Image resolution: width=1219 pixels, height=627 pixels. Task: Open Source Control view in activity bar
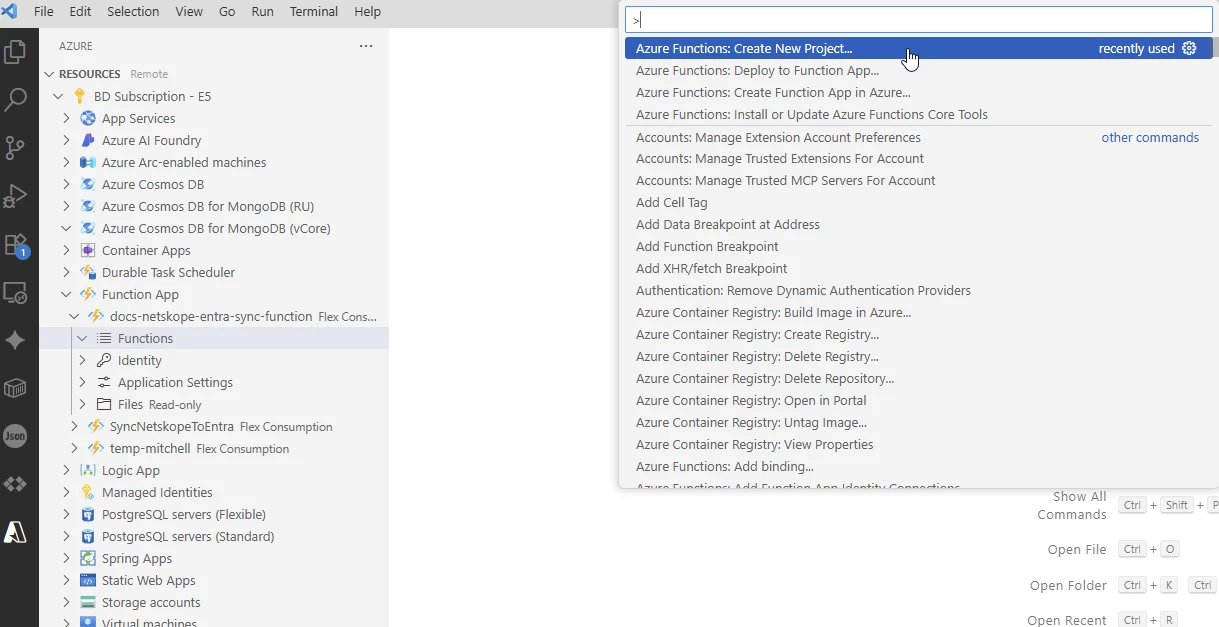[15, 148]
